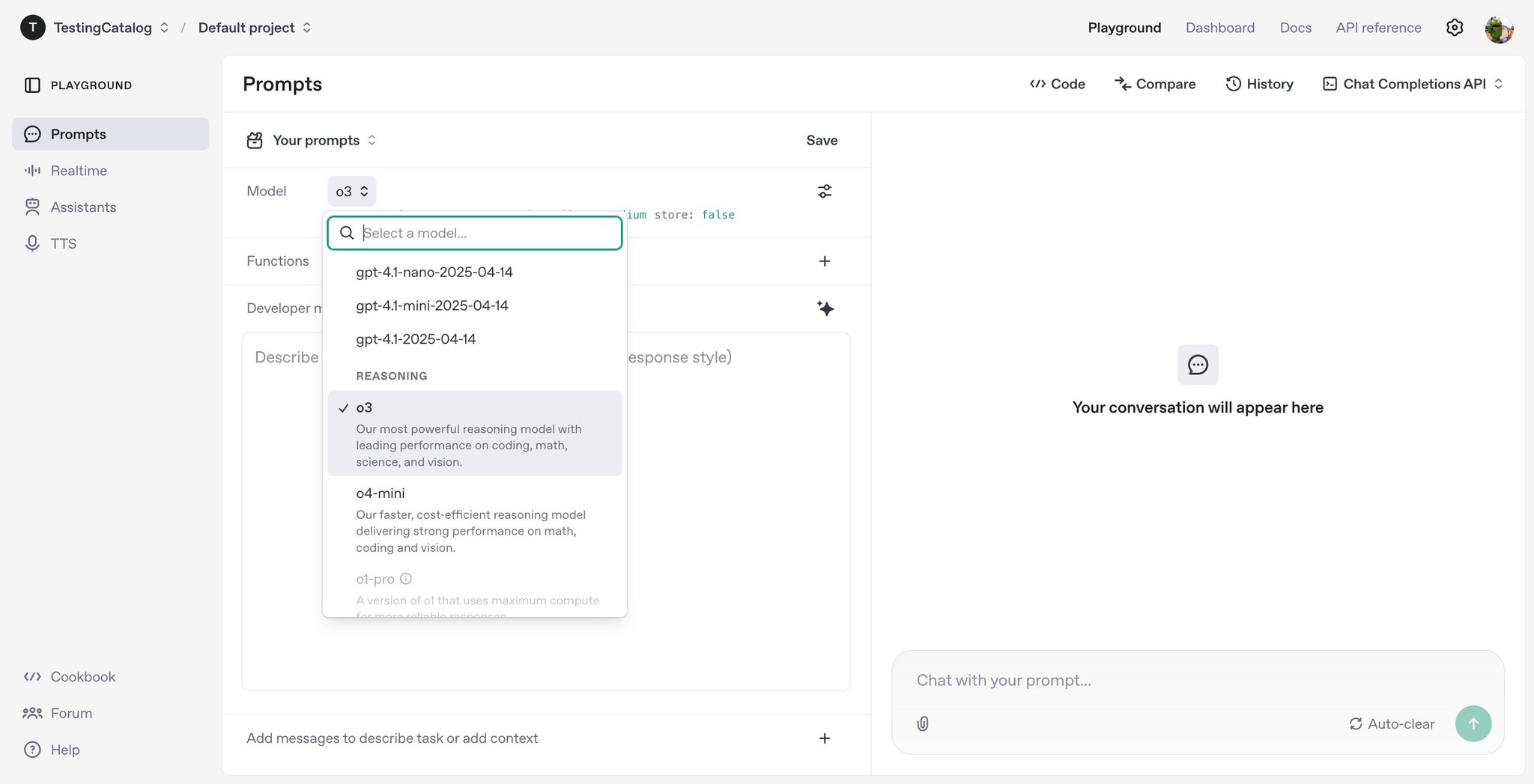Open the Cookbook link
This screenshot has width=1534, height=784.
click(70, 677)
